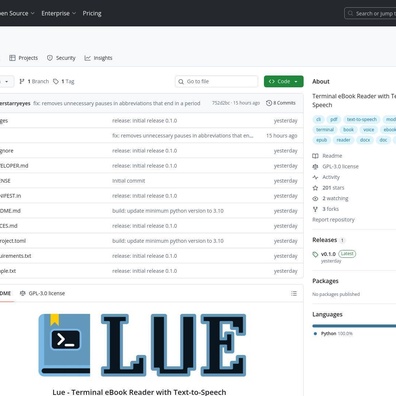Click the Security shield icon

click(50, 58)
